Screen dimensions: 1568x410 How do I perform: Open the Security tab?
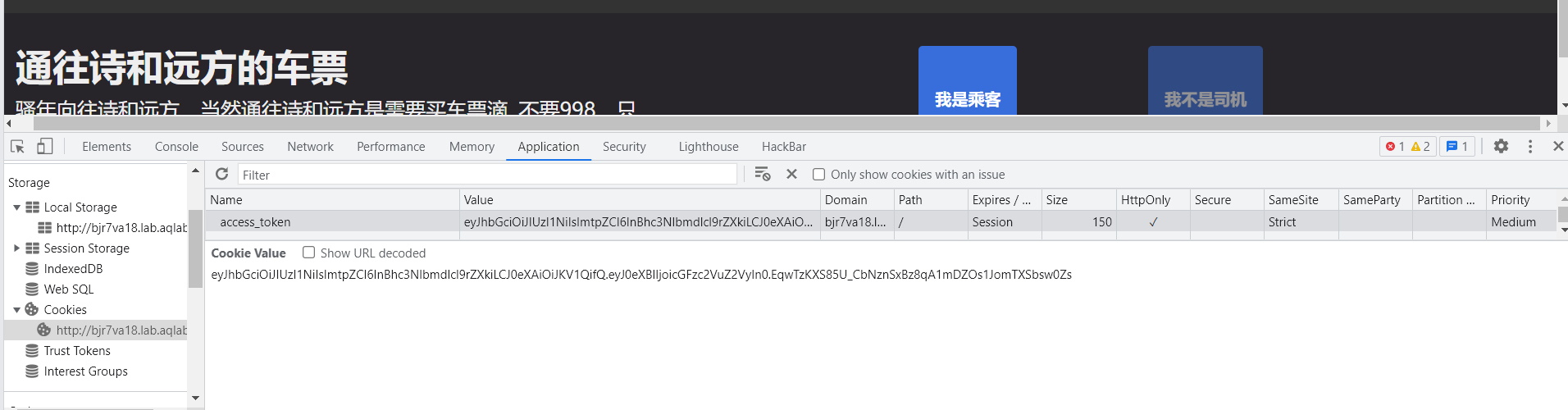(x=624, y=146)
